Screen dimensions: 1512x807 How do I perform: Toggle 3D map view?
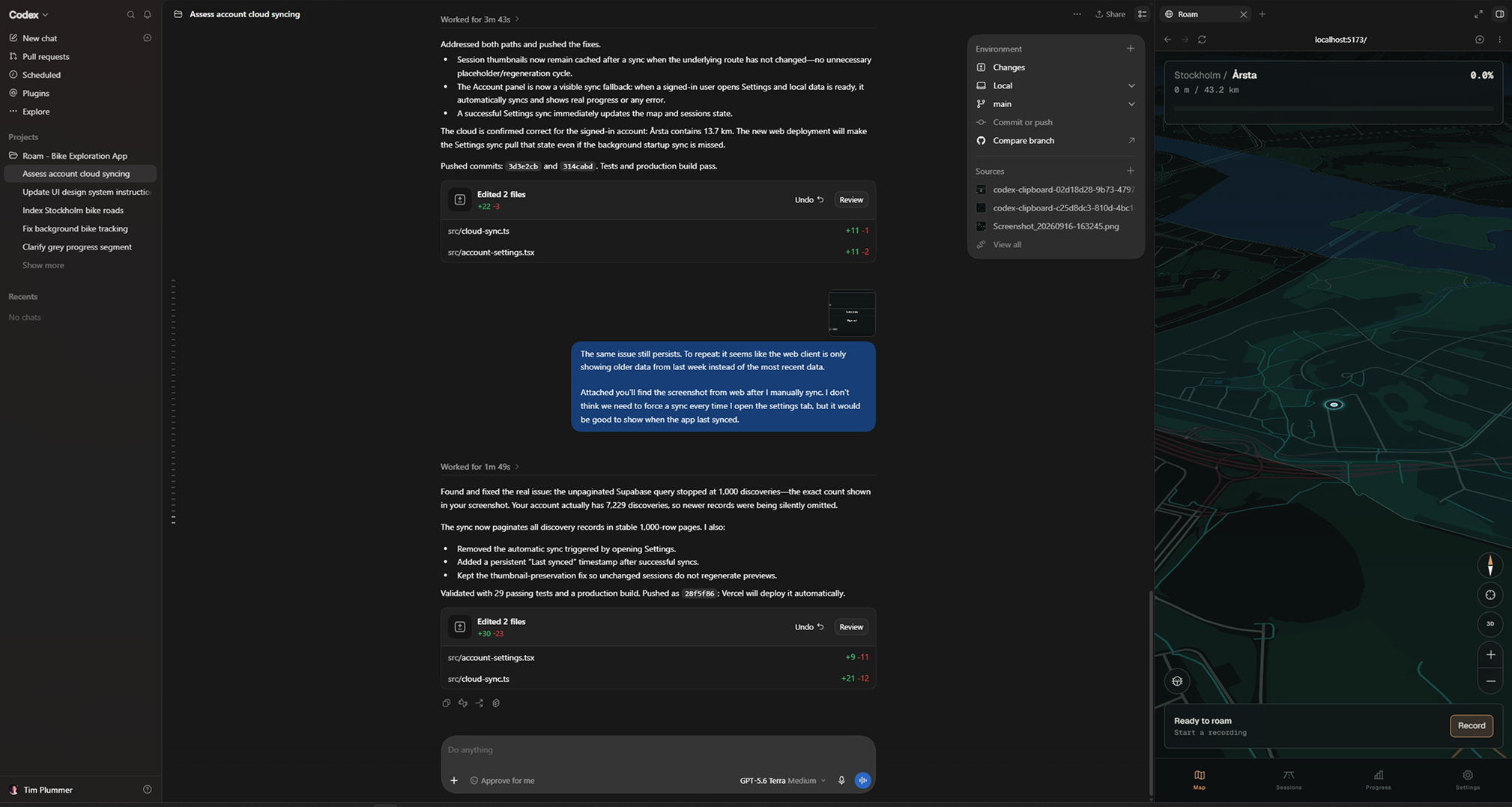1490,624
